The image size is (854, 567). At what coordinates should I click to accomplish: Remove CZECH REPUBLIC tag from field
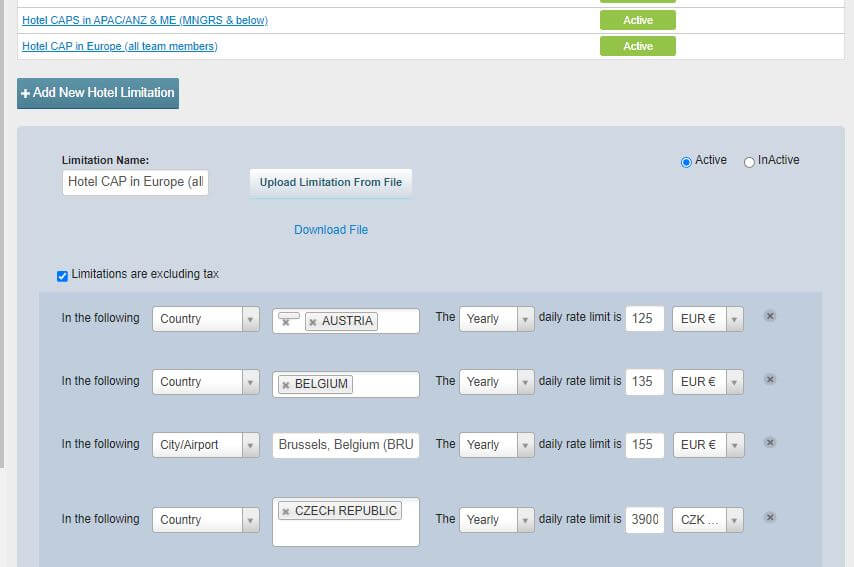[286, 511]
